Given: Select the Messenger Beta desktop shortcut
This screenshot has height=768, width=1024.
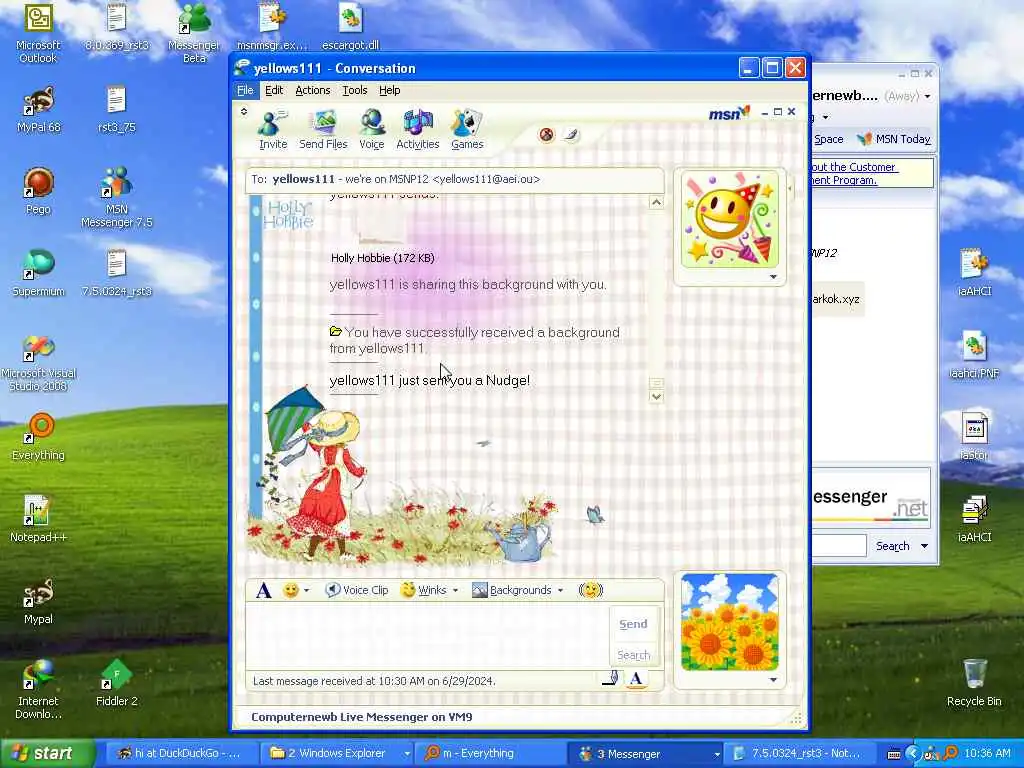Looking at the screenshot, I should point(193,34).
